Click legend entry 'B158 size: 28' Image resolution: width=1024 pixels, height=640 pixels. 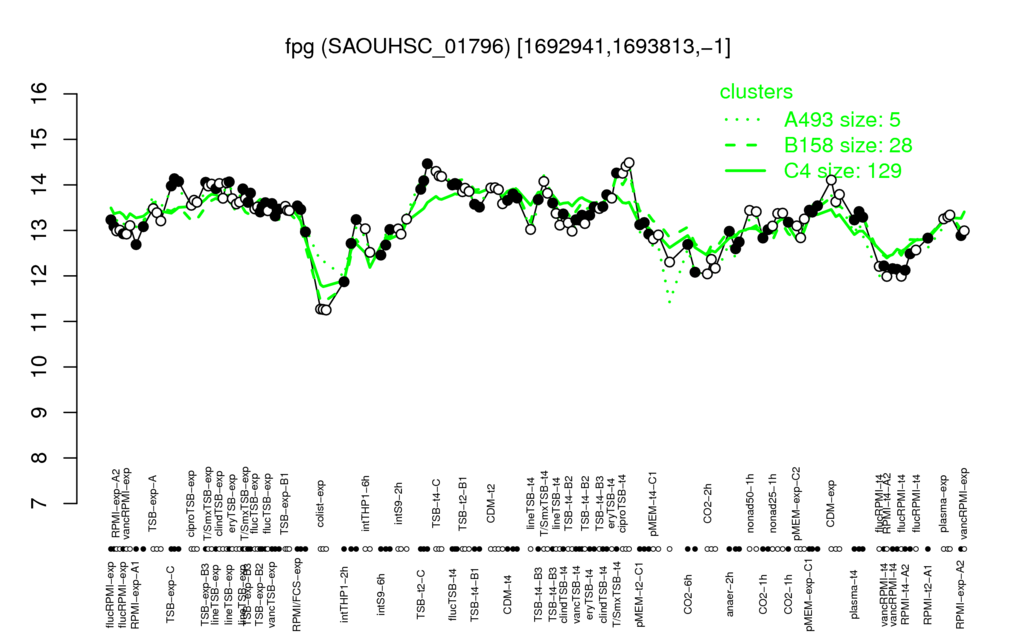[848, 145]
